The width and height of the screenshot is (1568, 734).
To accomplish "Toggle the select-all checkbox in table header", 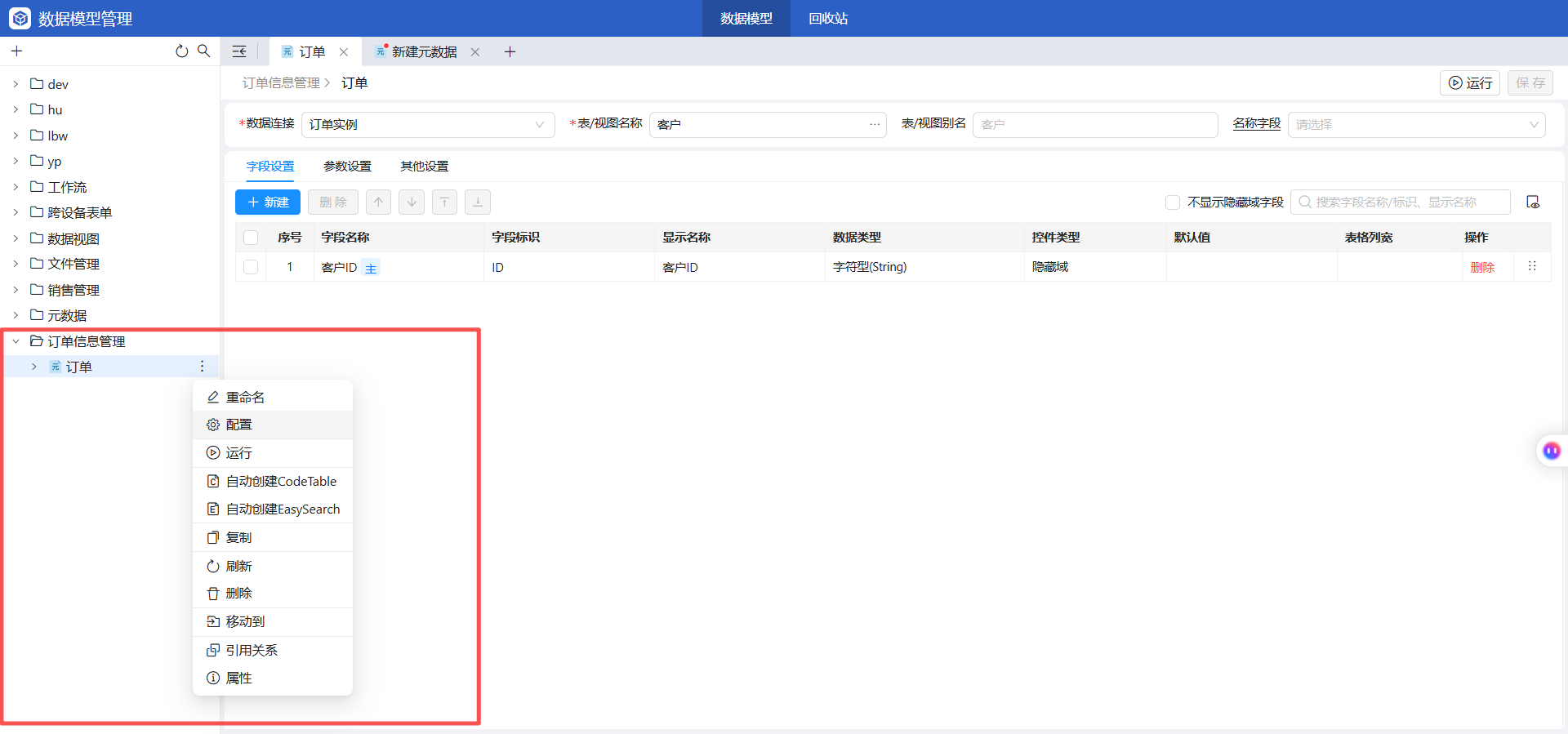I will pyautogui.click(x=251, y=238).
